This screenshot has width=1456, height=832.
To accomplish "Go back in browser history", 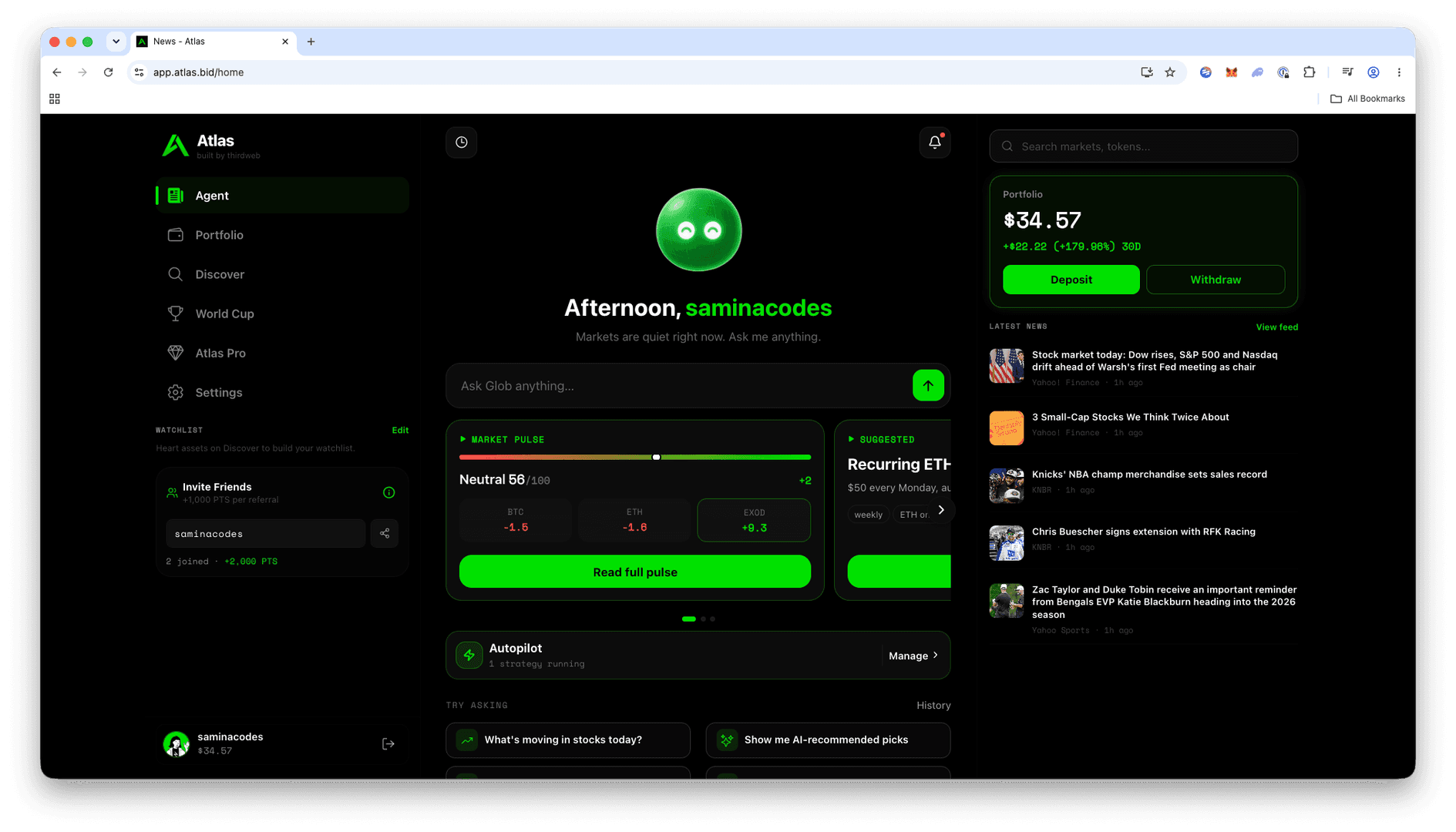I will 57,72.
